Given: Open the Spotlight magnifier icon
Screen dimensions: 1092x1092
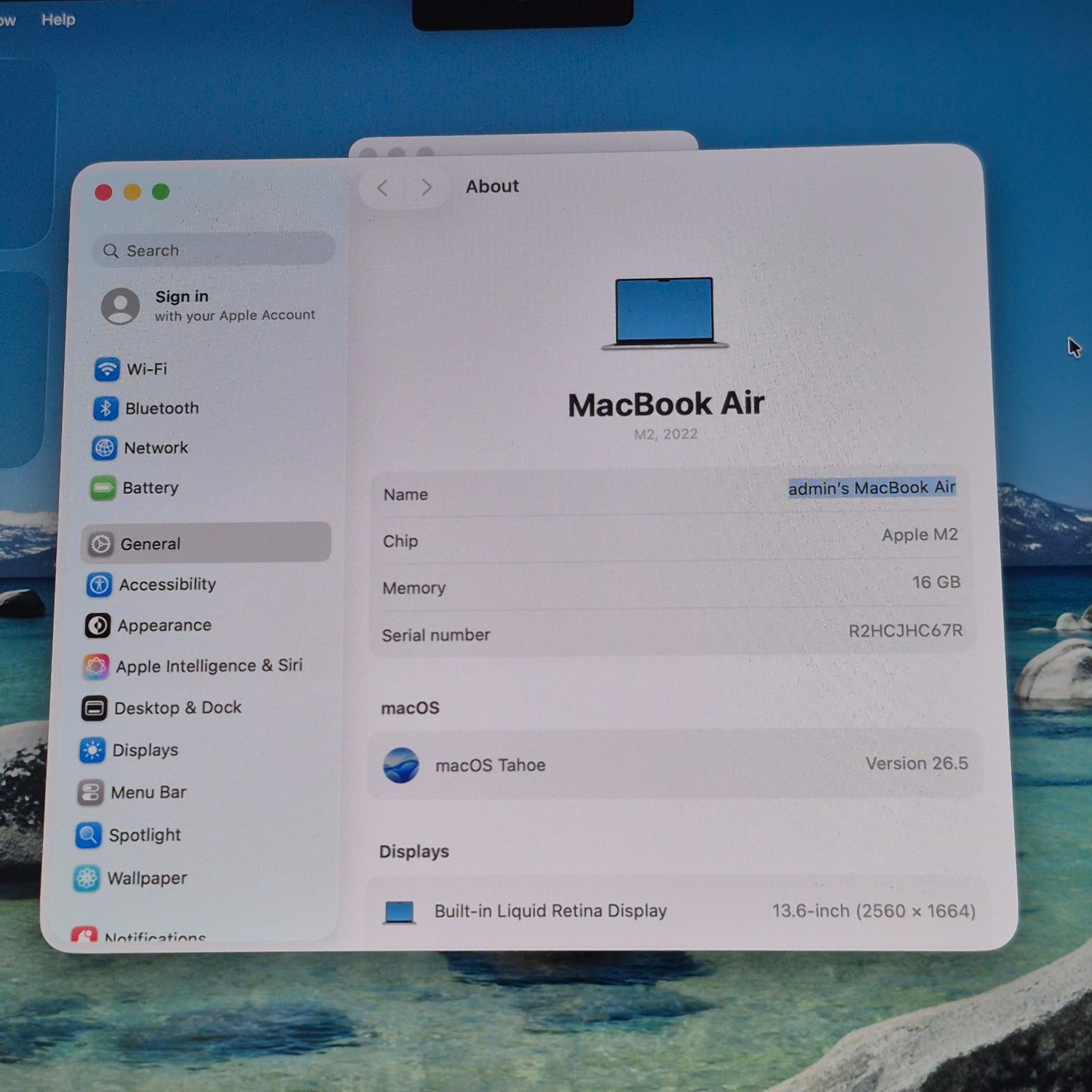Looking at the screenshot, I should tap(88, 835).
